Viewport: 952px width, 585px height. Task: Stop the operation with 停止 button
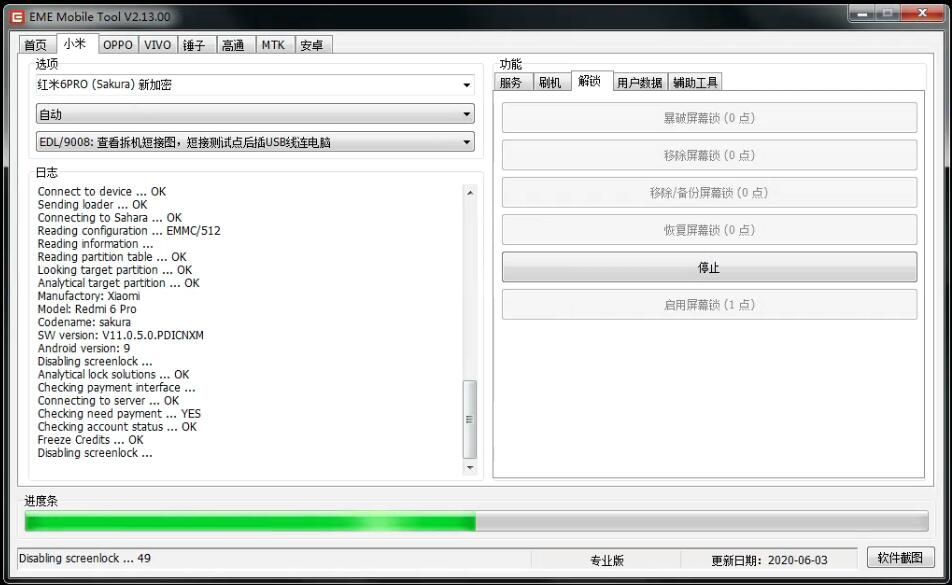click(709, 267)
